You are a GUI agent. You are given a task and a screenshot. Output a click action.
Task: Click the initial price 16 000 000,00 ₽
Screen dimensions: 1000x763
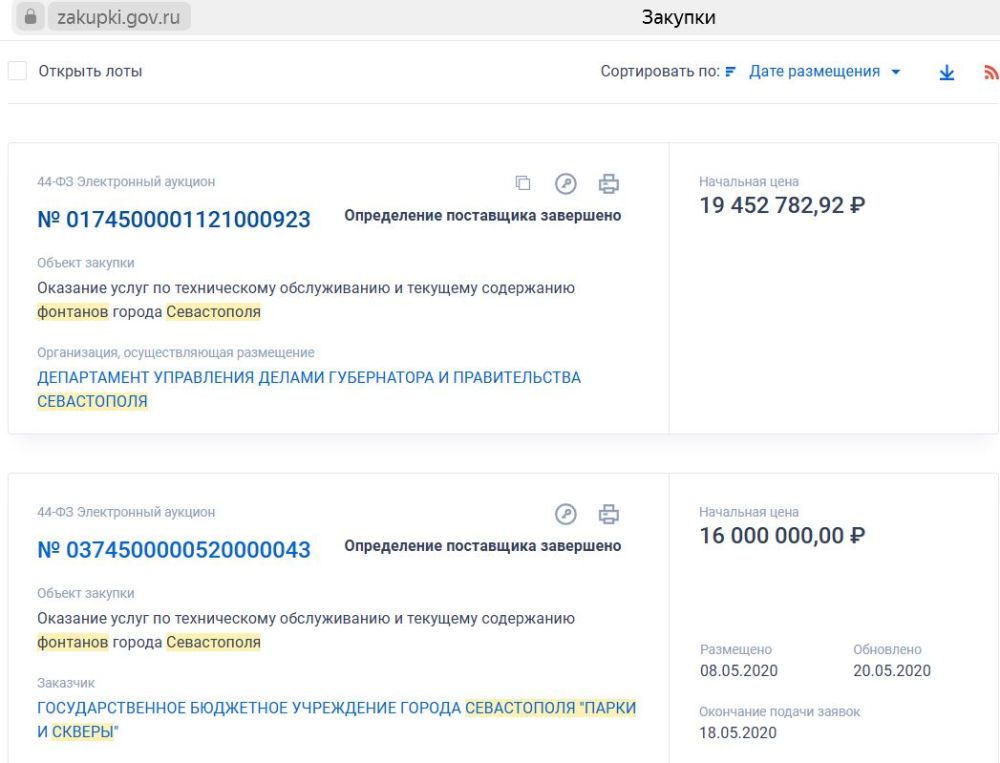pos(782,536)
